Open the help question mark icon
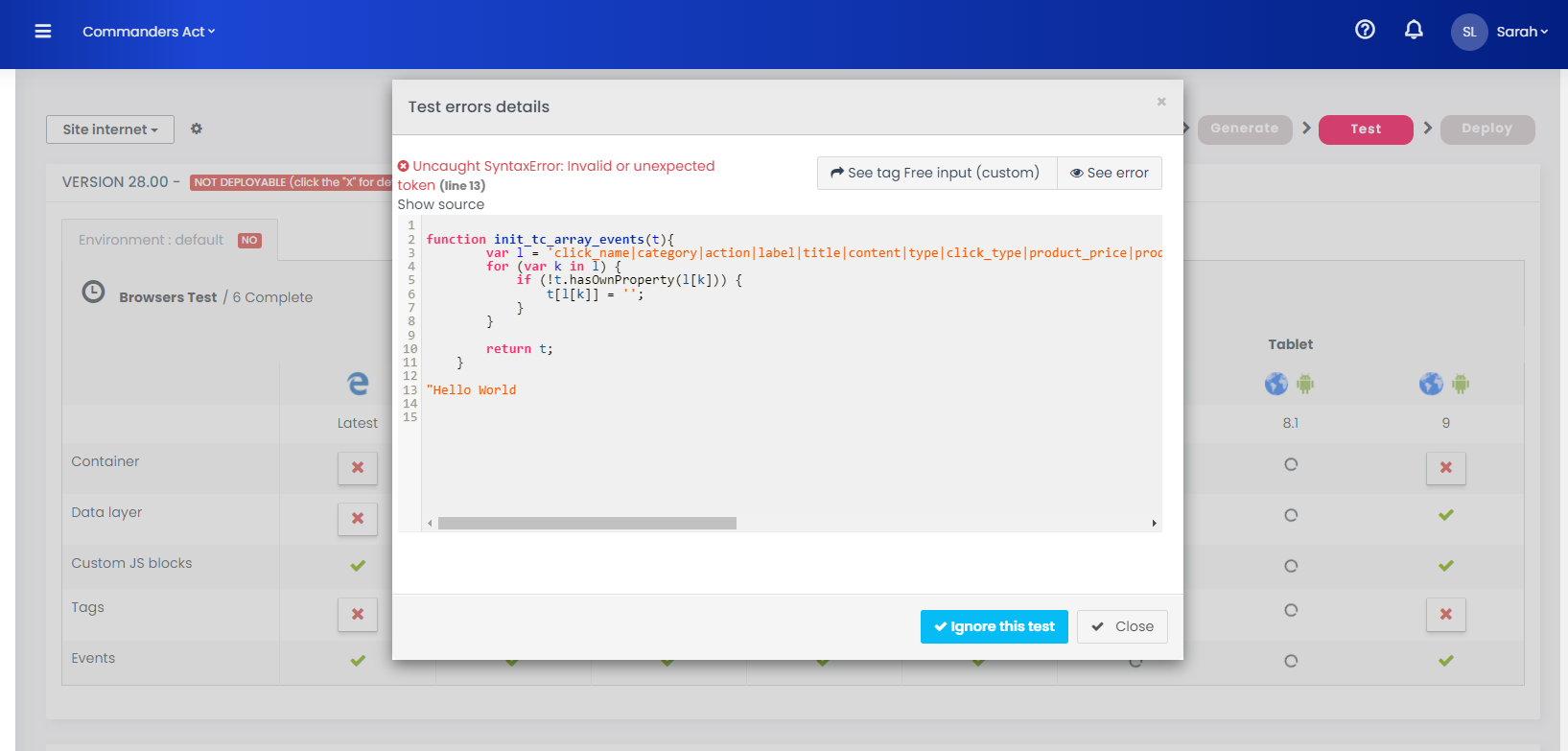The height and width of the screenshot is (751, 1568). tap(1365, 31)
